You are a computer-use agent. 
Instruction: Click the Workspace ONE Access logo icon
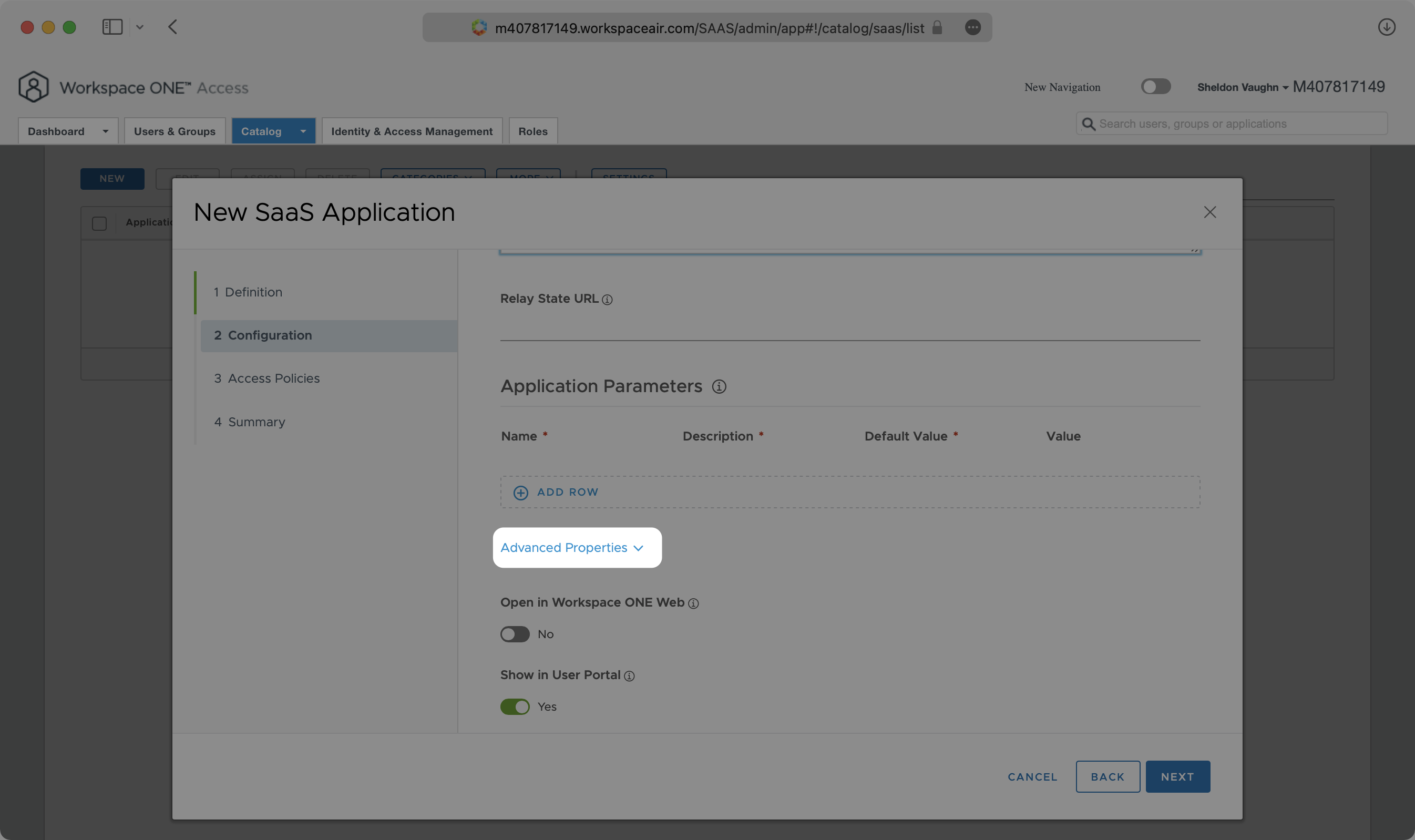pyautogui.click(x=33, y=87)
